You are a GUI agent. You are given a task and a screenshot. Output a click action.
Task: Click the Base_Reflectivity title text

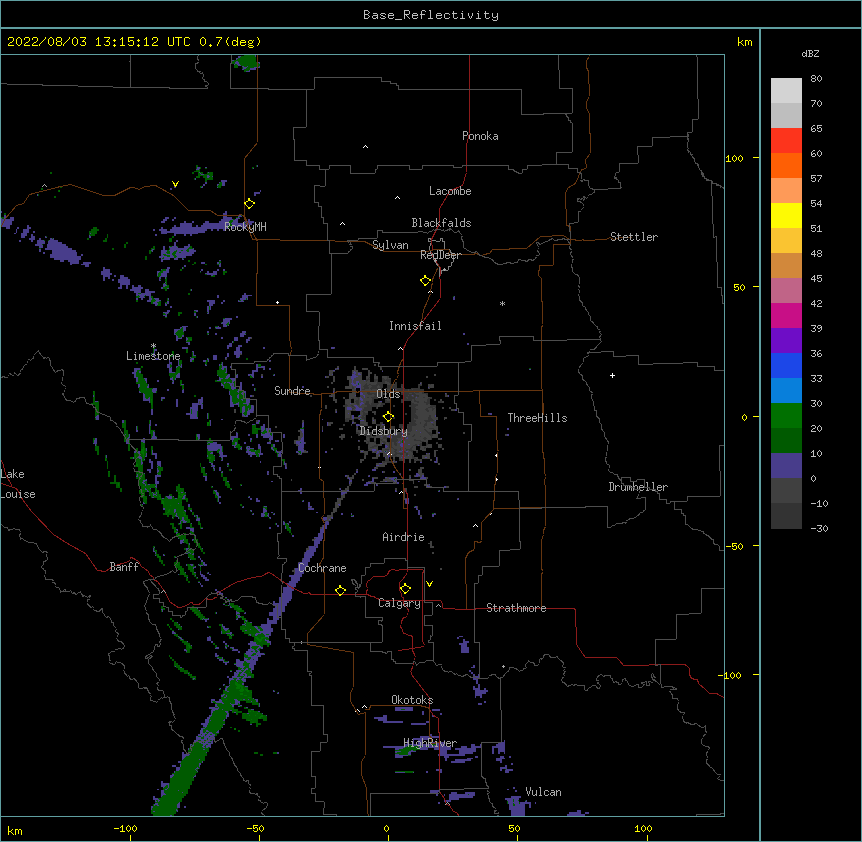pos(431,15)
